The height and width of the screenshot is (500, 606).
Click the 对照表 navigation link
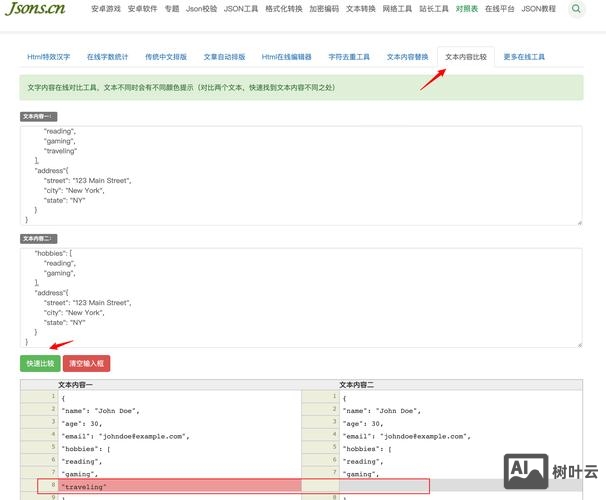466,9
